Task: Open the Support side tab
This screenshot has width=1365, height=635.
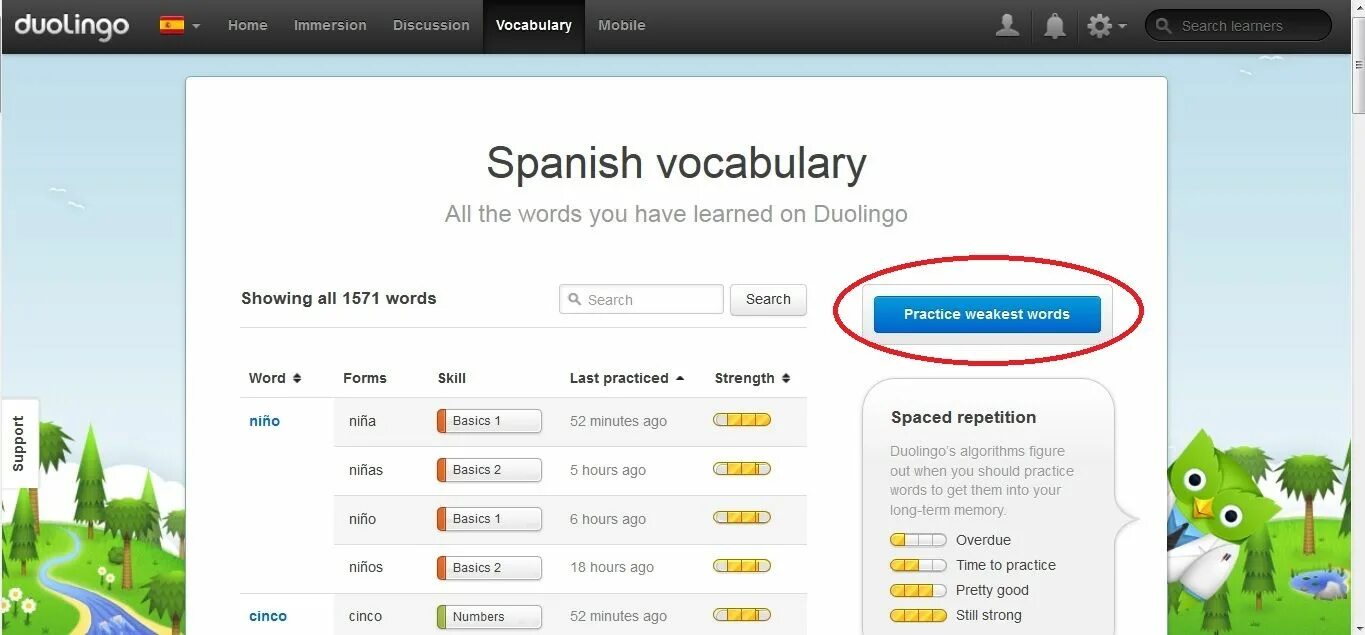Action: pos(19,444)
